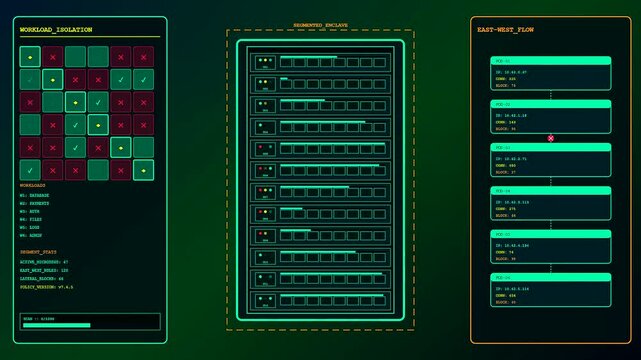
Task: Click the POLICY_VERSION stat line
Action: coord(47,287)
